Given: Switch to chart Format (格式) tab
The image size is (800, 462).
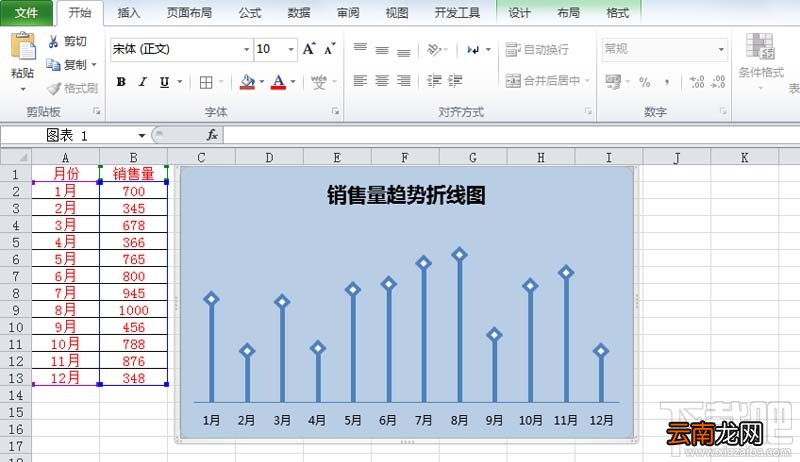Looking at the screenshot, I should click(x=617, y=13).
